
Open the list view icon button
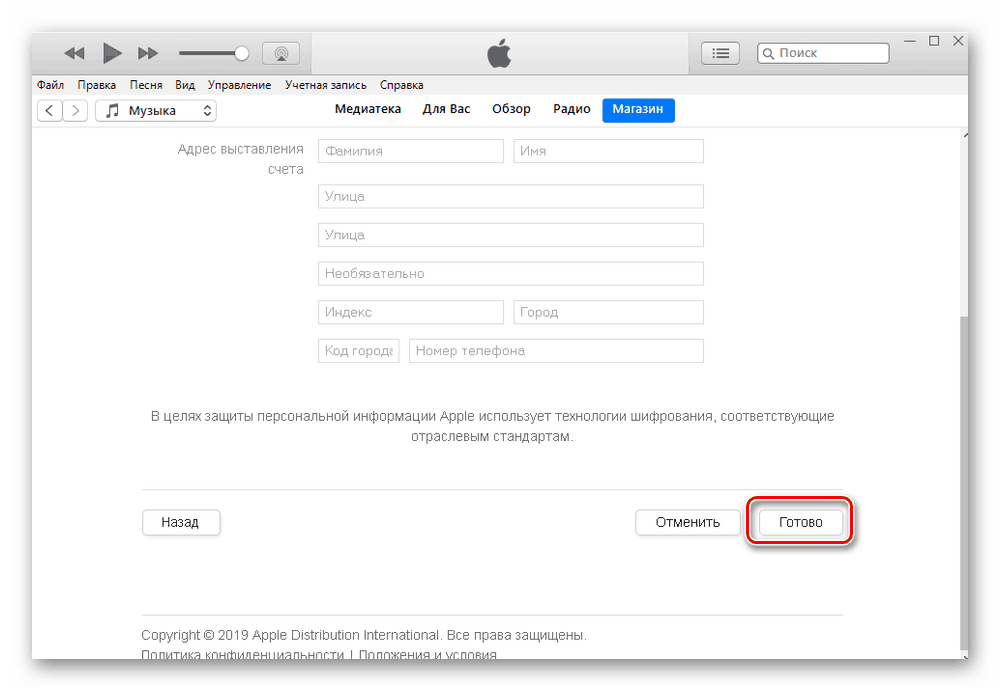[720, 53]
